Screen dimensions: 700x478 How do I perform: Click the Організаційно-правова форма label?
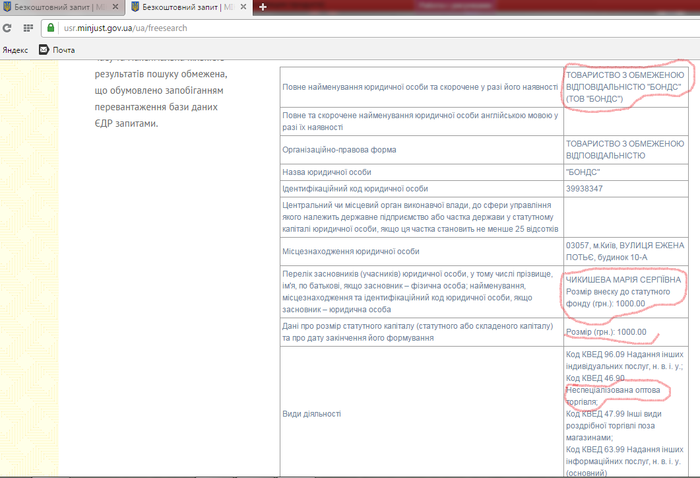(x=339, y=150)
